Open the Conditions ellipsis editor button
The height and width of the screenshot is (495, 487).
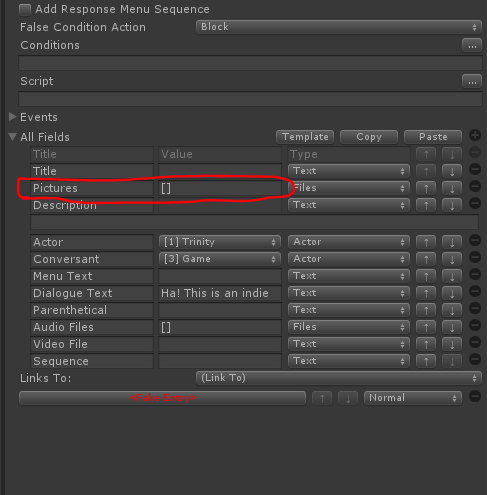(472, 45)
